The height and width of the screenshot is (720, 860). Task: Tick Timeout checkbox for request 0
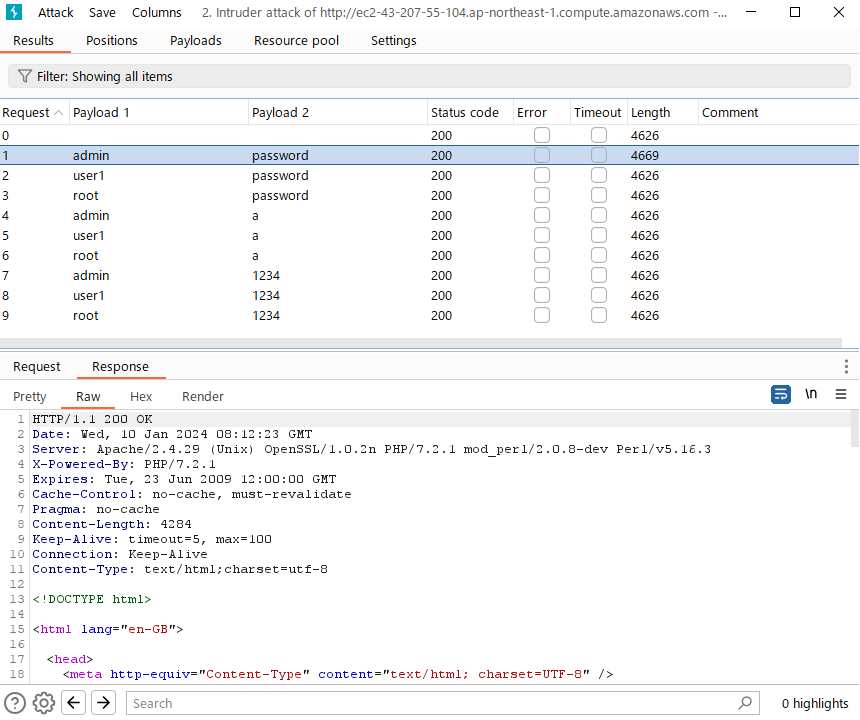tap(599, 135)
